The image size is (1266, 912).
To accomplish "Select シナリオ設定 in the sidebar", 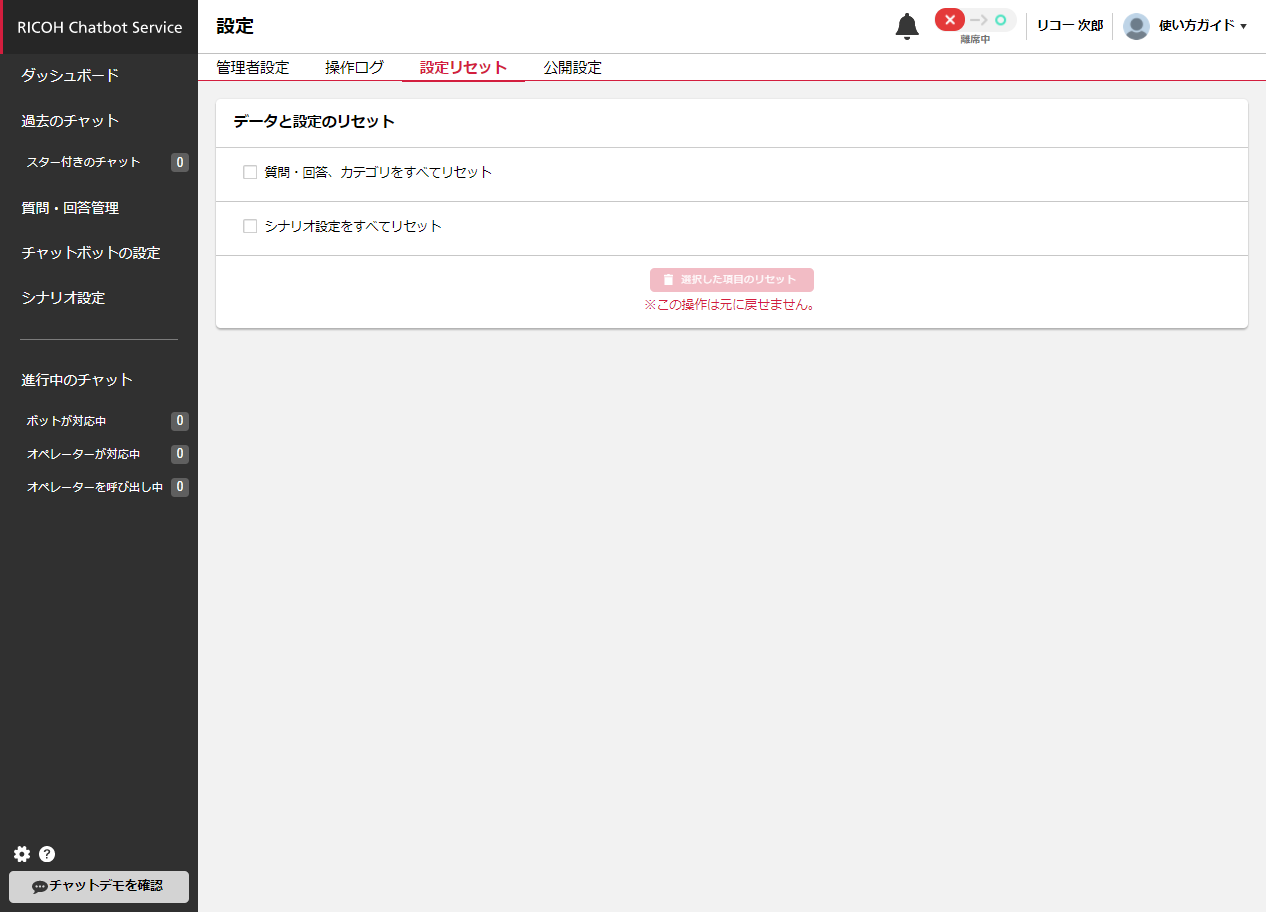I will click(x=63, y=298).
